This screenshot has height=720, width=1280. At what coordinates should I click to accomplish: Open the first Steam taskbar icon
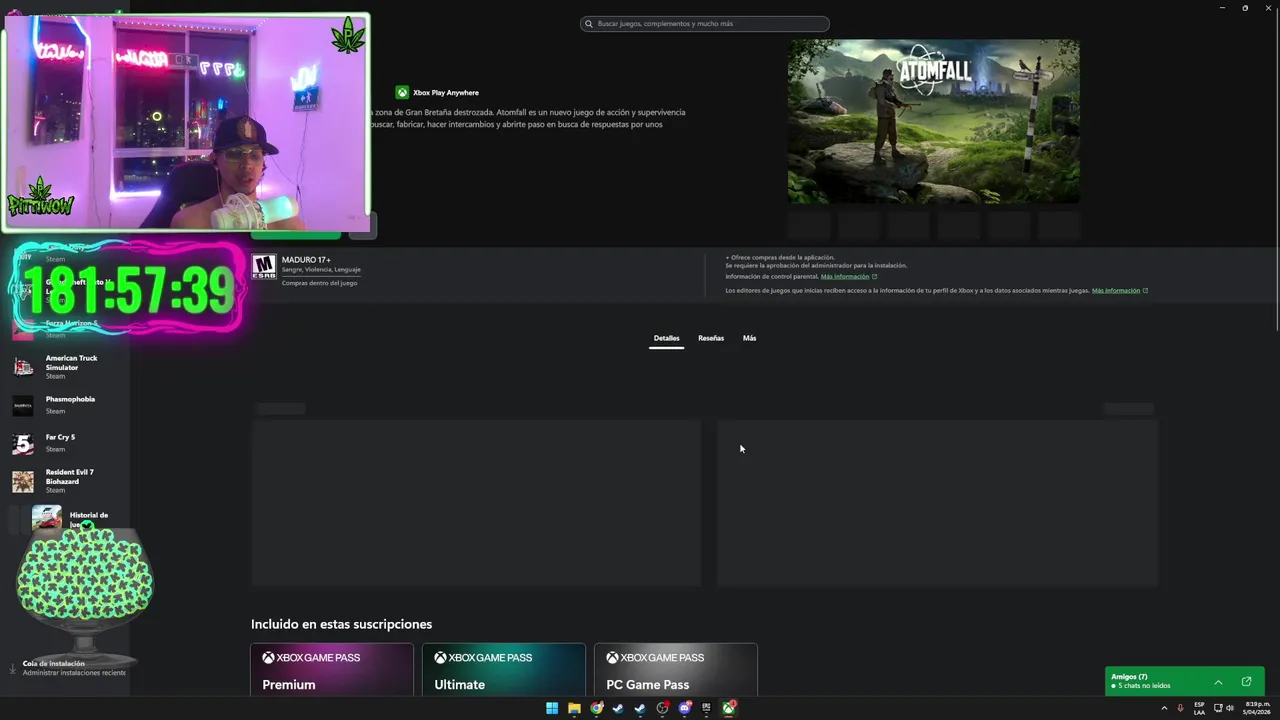click(x=618, y=708)
